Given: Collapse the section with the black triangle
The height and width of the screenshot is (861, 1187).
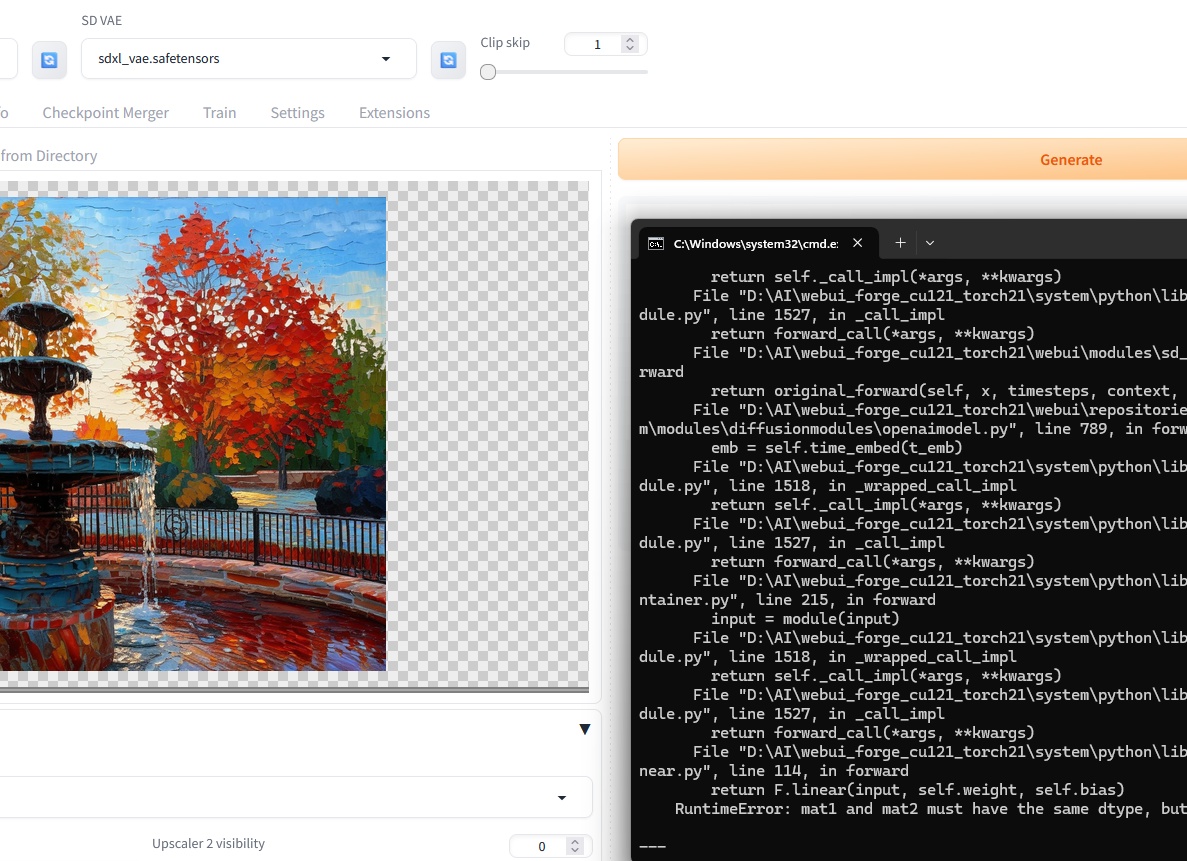Looking at the screenshot, I should [x=584, y=729].
